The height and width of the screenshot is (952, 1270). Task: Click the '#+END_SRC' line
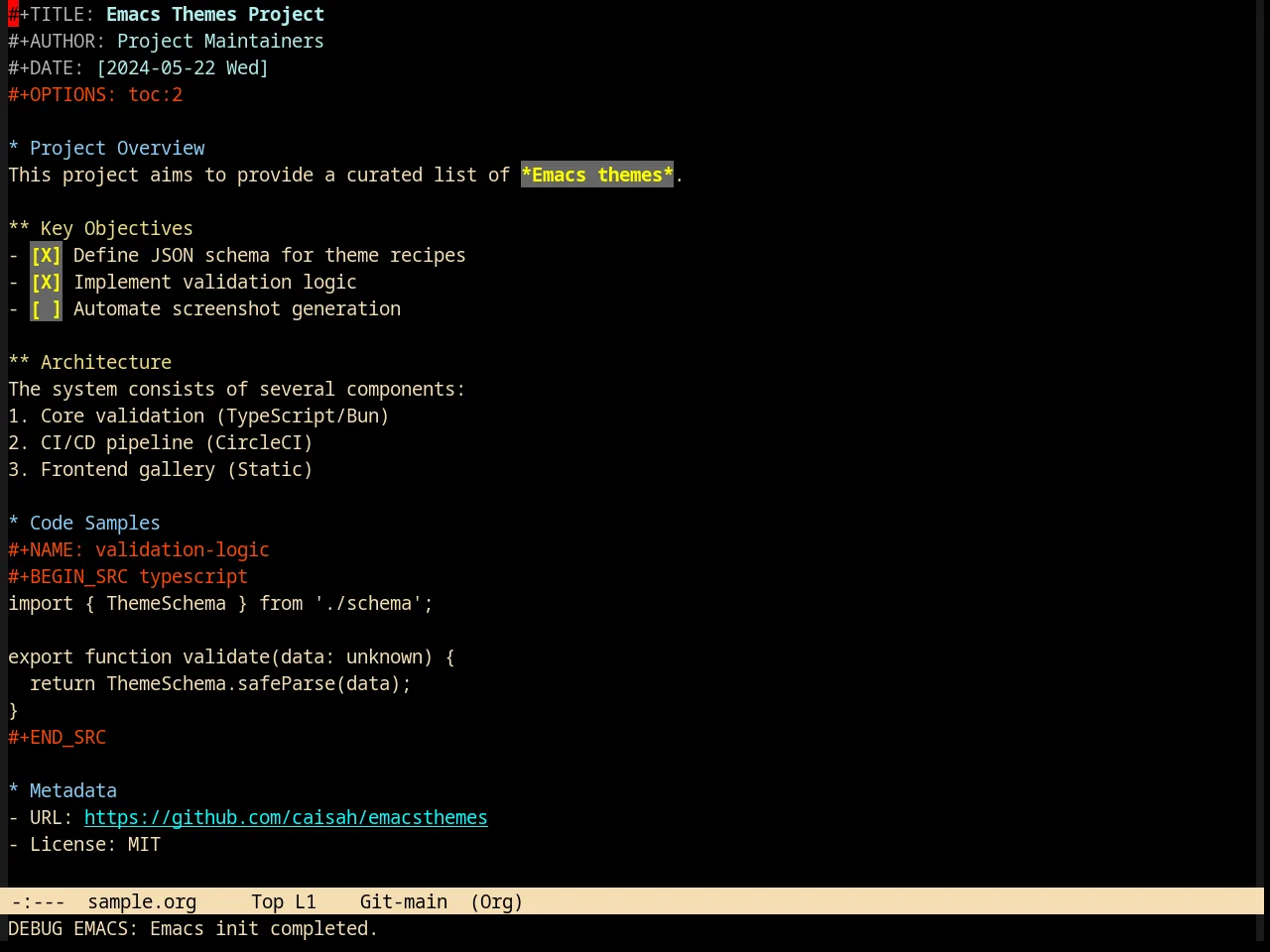[x=57, y=738]
